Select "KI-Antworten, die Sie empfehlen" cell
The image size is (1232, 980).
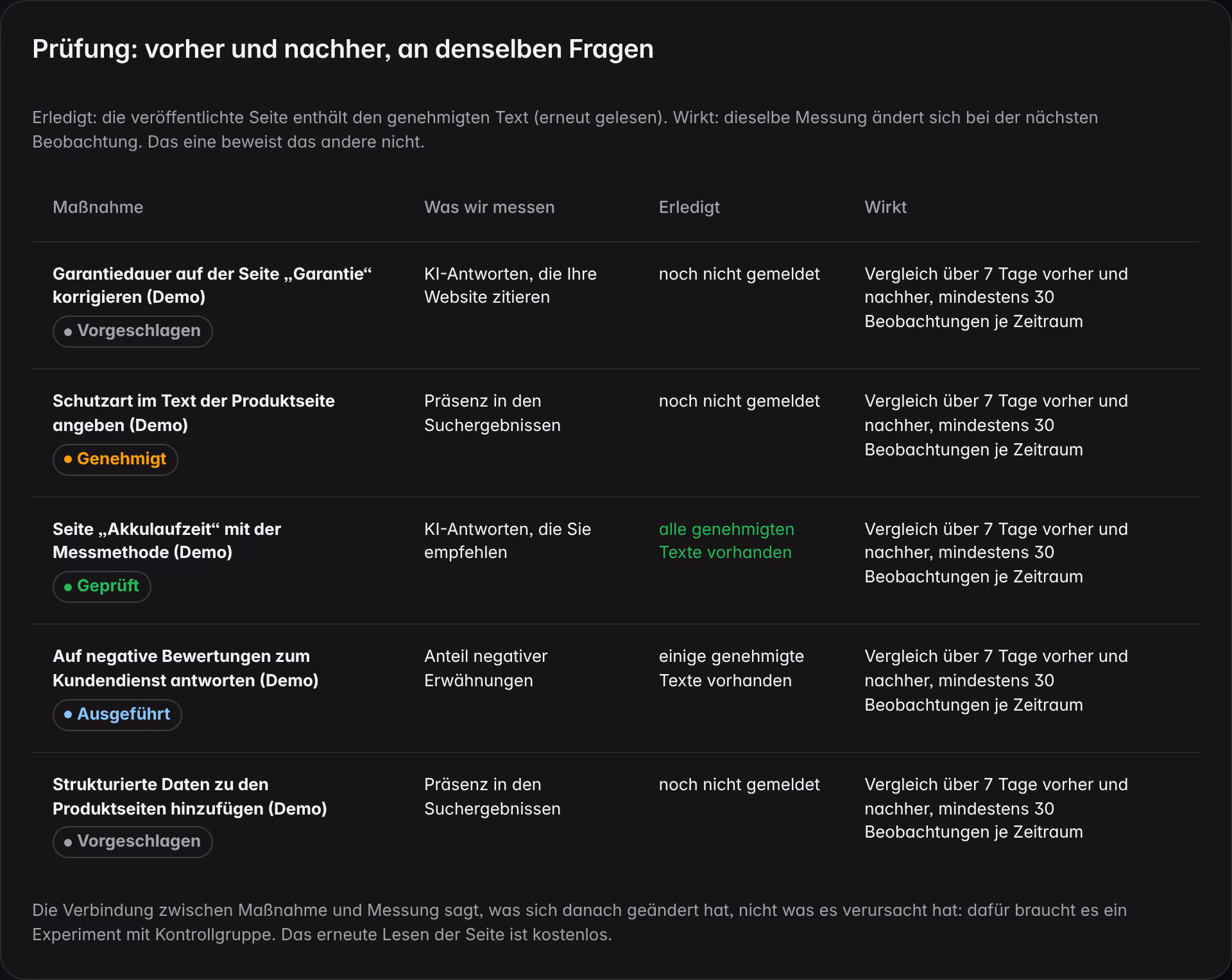coord(508,541)
